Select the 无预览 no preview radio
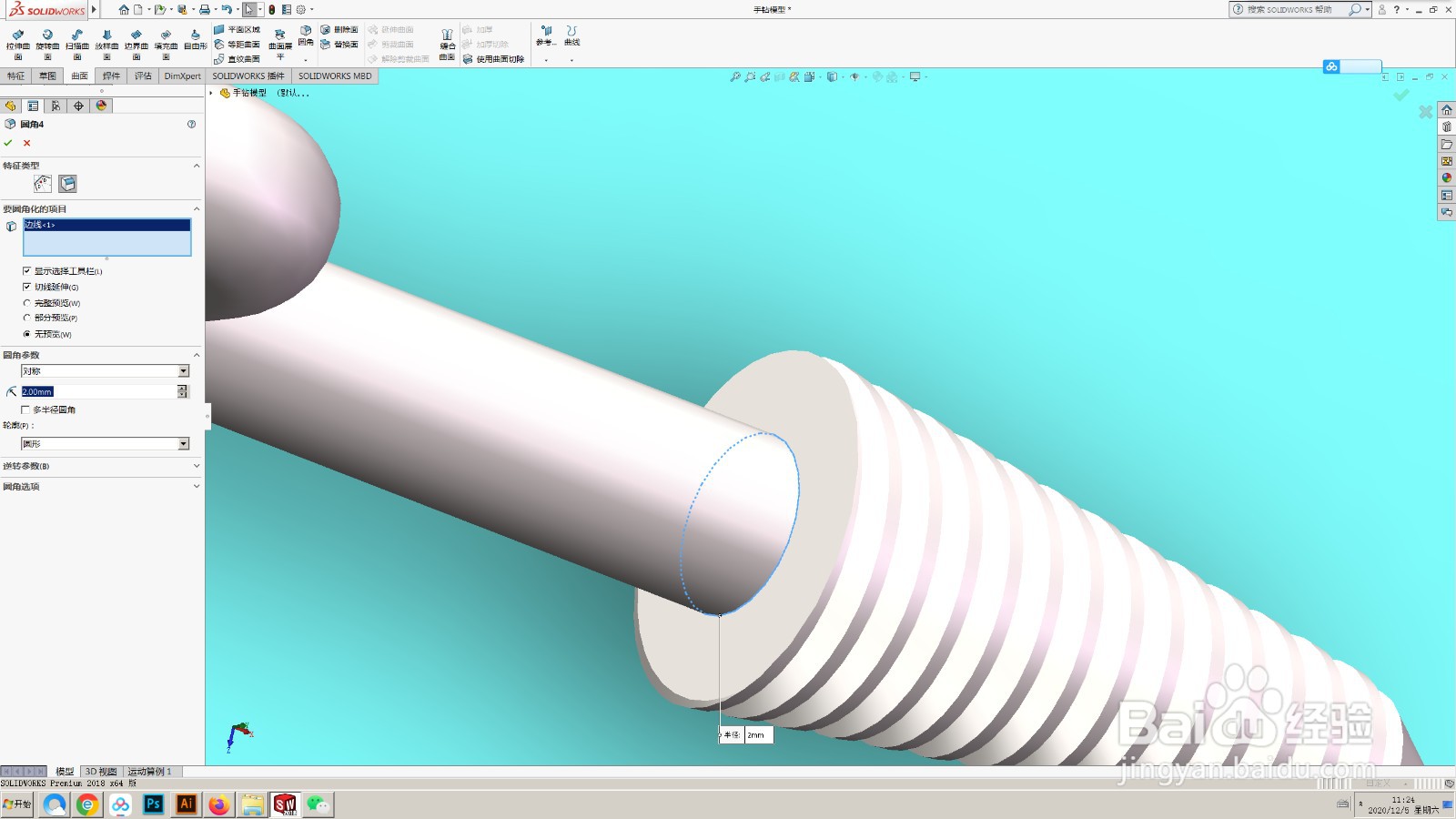The height and width of the screenshot is (819, 1456). (x=26, y=334)
